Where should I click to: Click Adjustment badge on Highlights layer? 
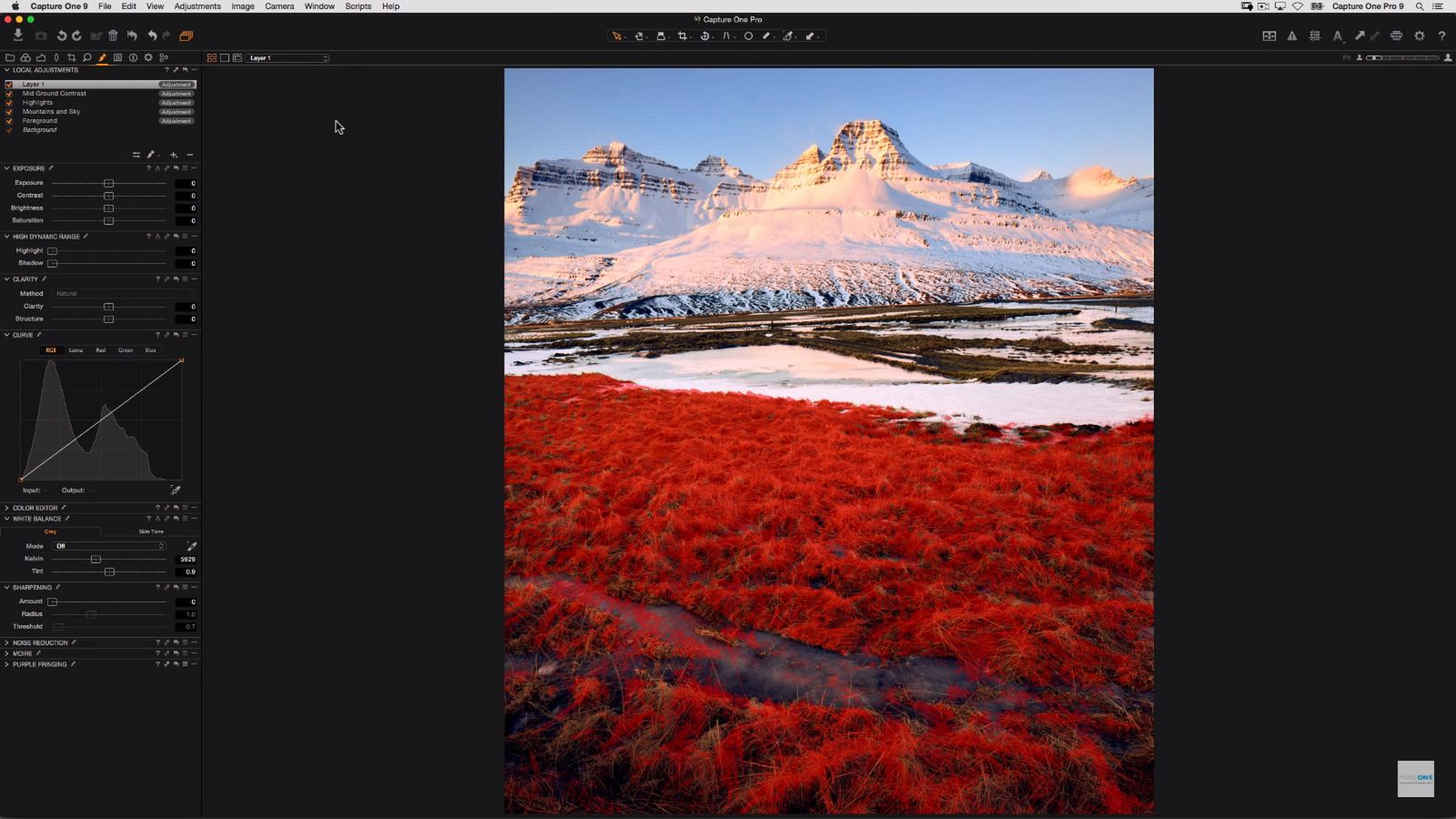(177, 103)
